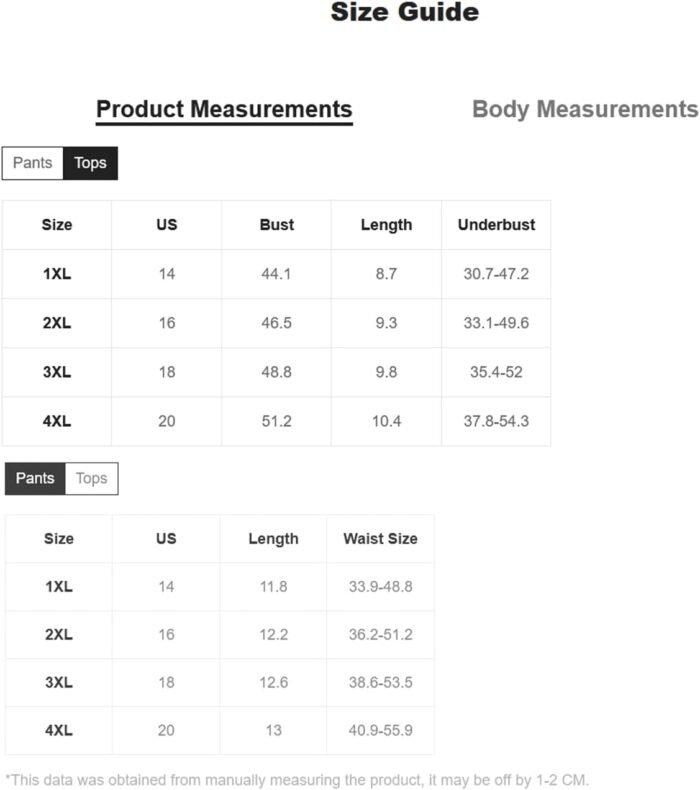Click the Tops toggle above the pants table
The width and height of the screenshot is (700, 790).
point(91,478)
